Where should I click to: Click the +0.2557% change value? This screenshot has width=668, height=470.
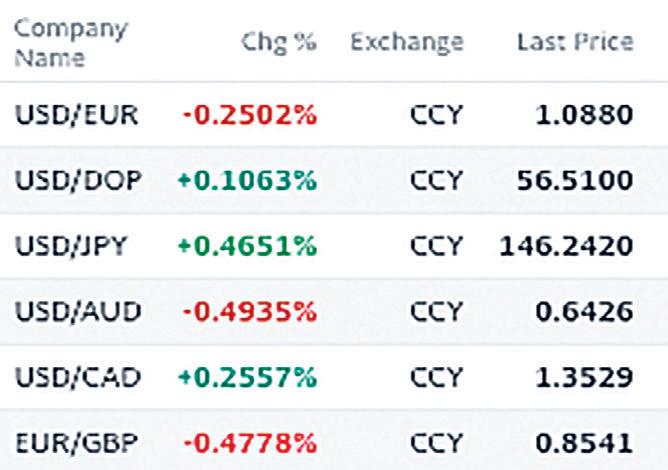coord(246,377)
